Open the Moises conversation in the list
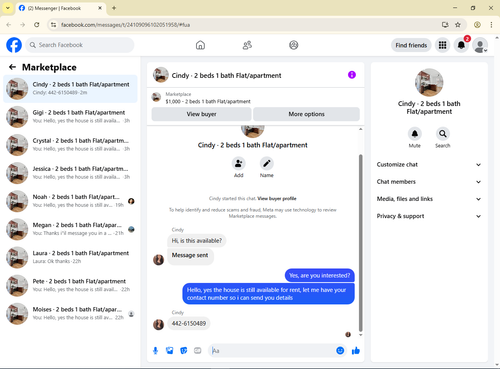Viewport: 500px width, 369px height. [x=70, y=313]
